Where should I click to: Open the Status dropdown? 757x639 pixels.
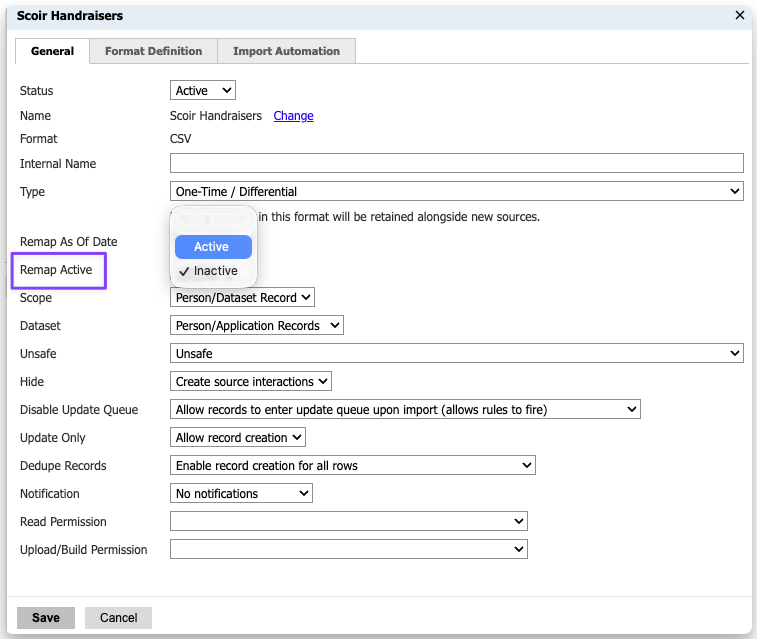[203, 91]
